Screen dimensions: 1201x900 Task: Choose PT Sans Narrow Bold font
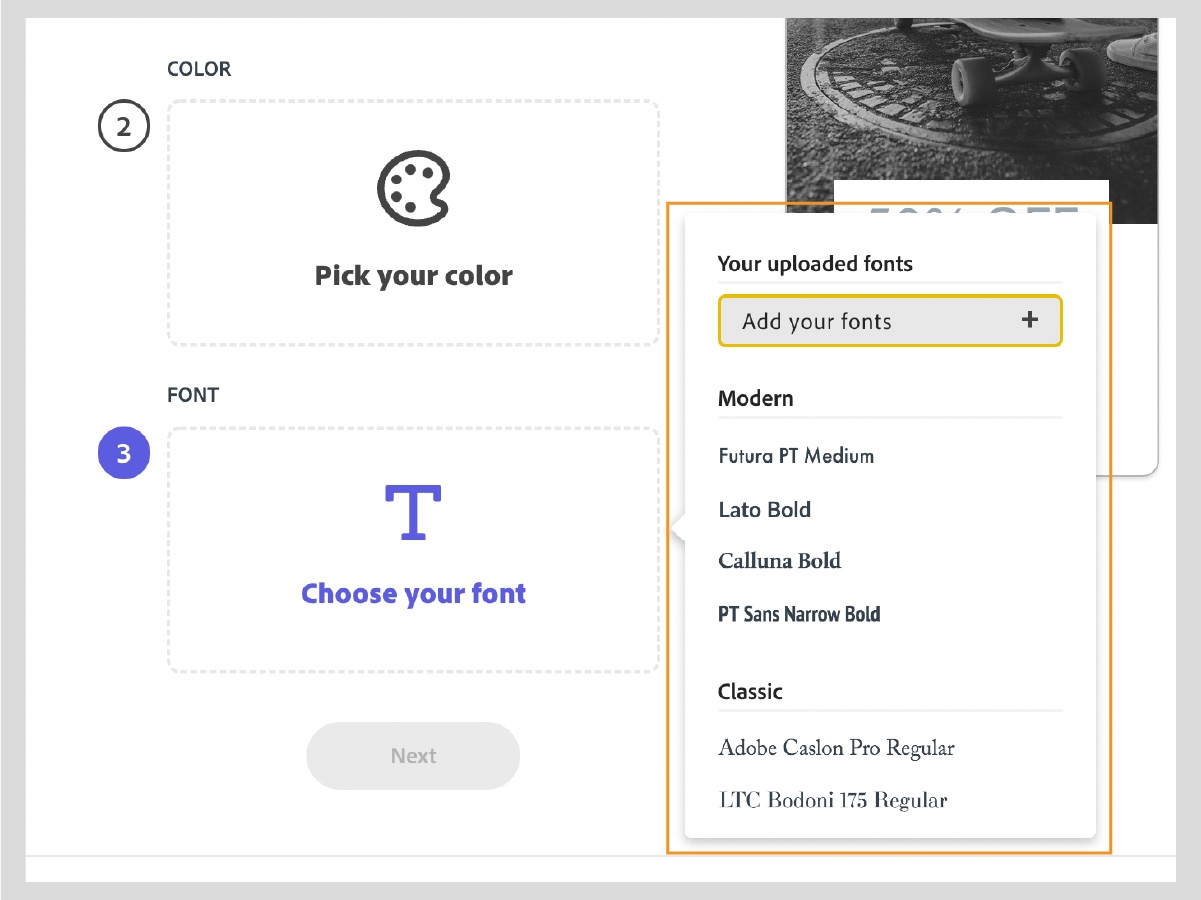pyautogui.click(x=799, y=614)
